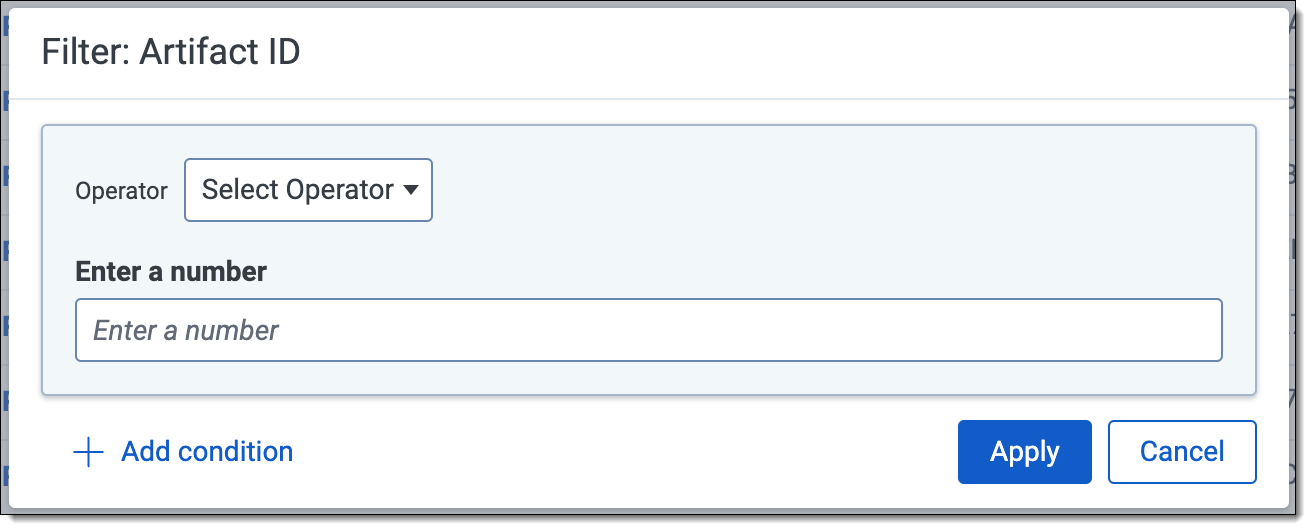Click the Add condition link
The image size is (1305, 529).
click(207, 452)
